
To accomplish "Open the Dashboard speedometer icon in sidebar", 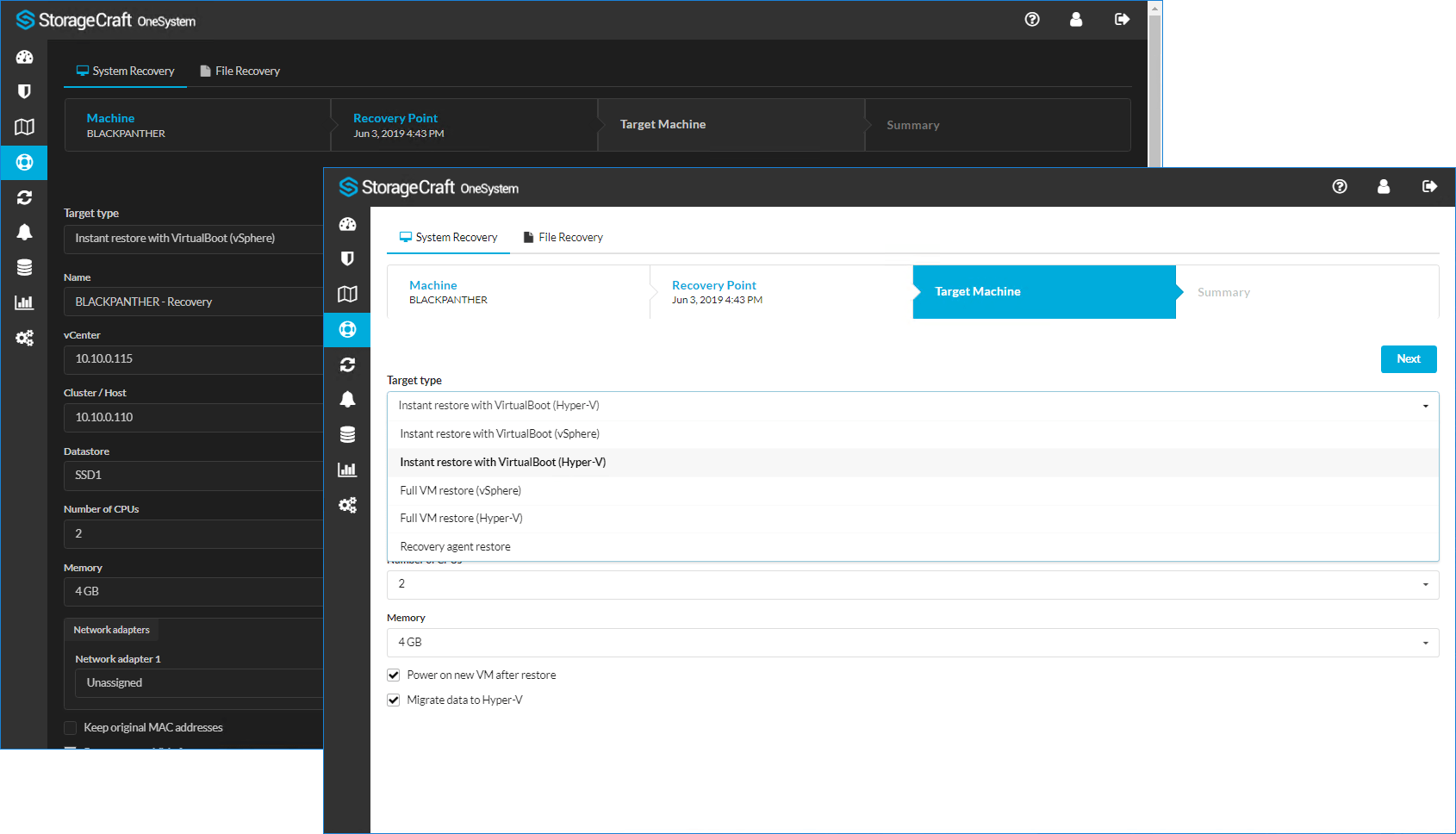I will (x=347, y=224).
